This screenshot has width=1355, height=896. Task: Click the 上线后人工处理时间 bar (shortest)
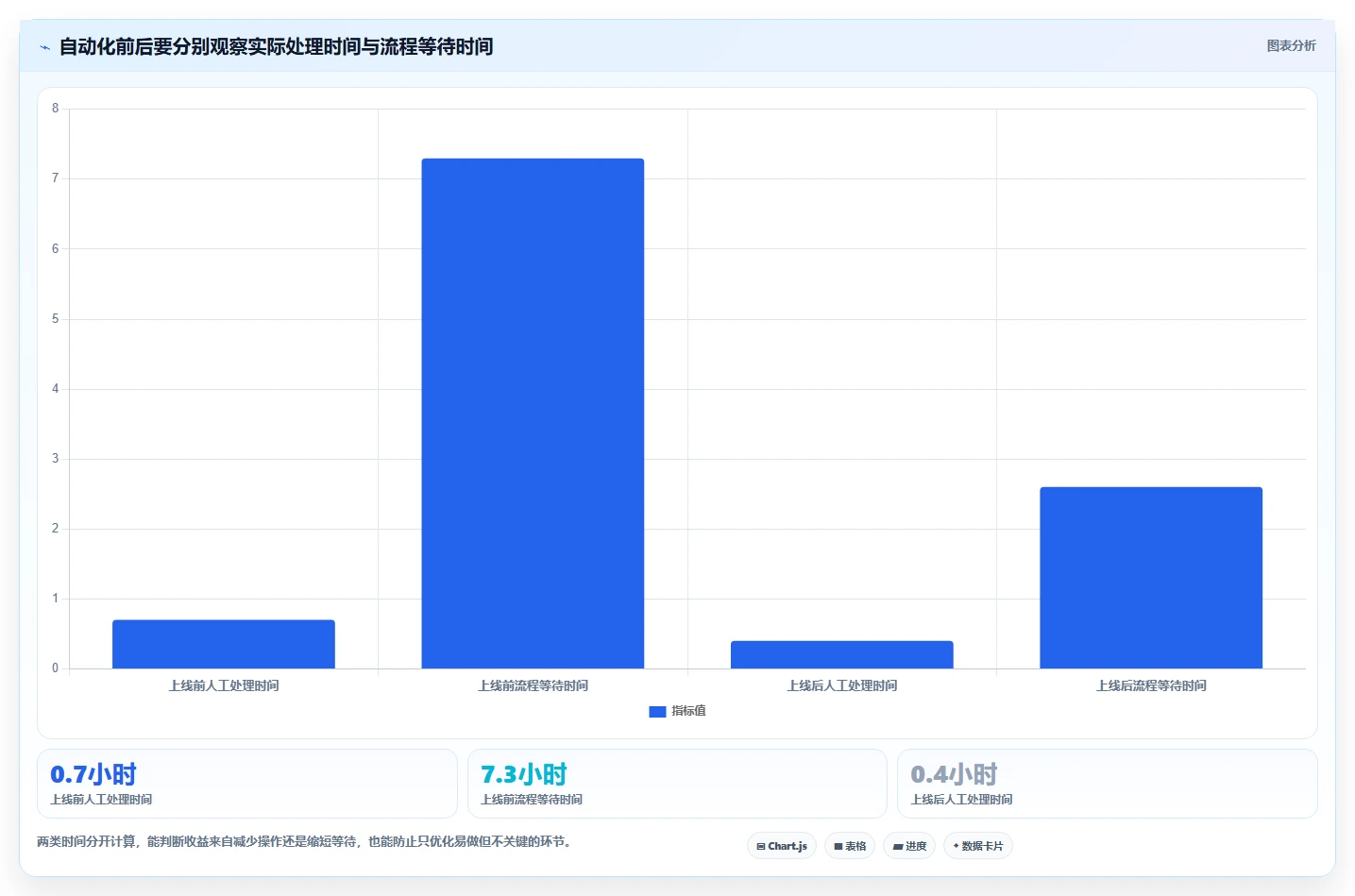tap(842, 654)
